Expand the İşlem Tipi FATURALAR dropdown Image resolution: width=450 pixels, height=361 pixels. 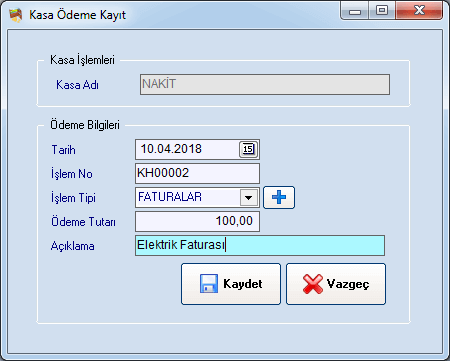click(249, 197)
